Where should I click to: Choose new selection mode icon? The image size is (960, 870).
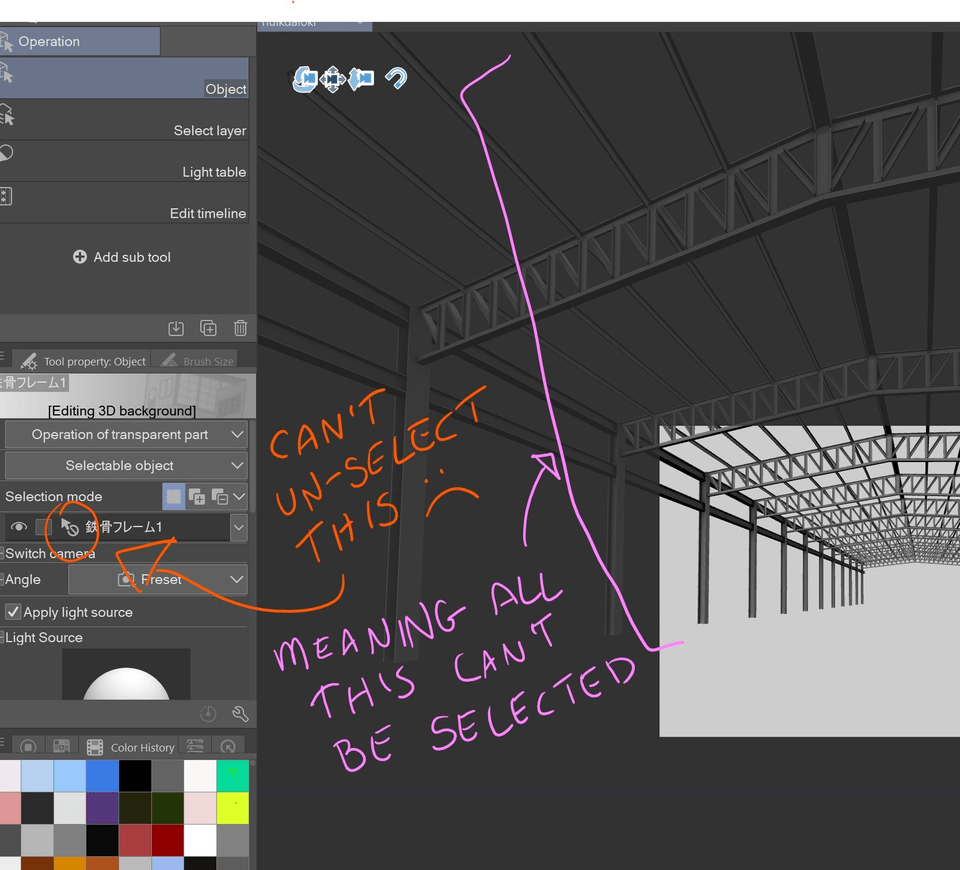pos(174,497)
